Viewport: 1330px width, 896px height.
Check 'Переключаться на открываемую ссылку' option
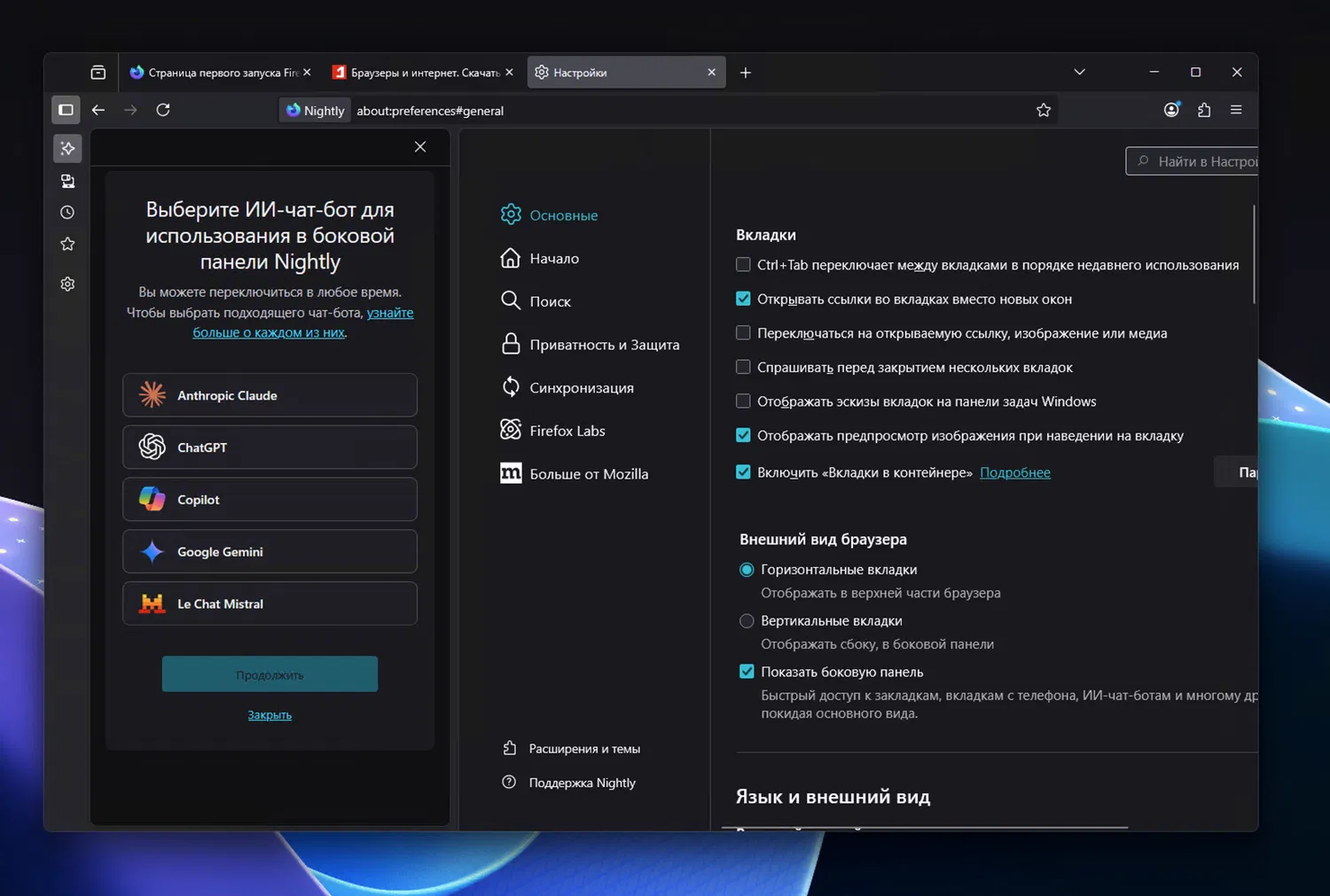pyautogui.click(x=743, y=333)
